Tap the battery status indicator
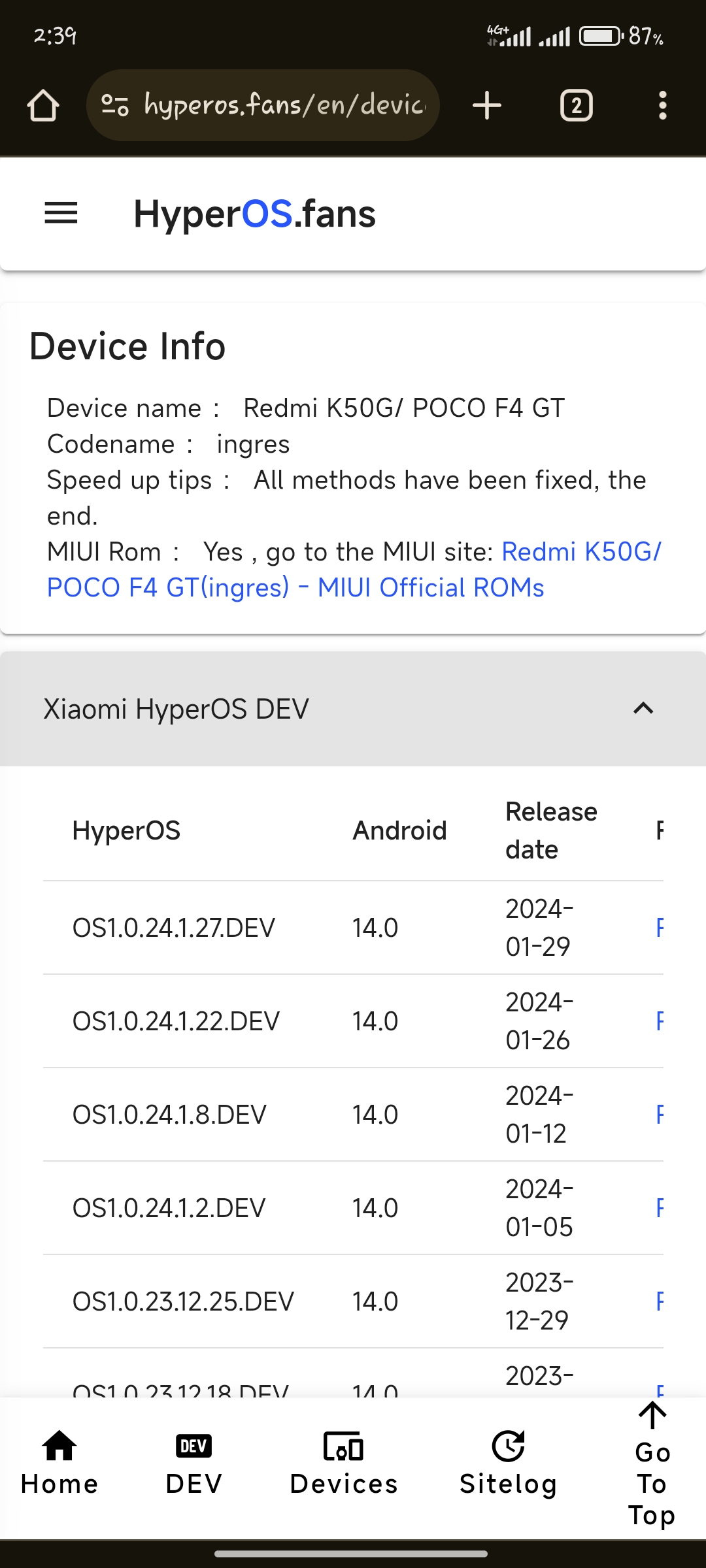 601,36
